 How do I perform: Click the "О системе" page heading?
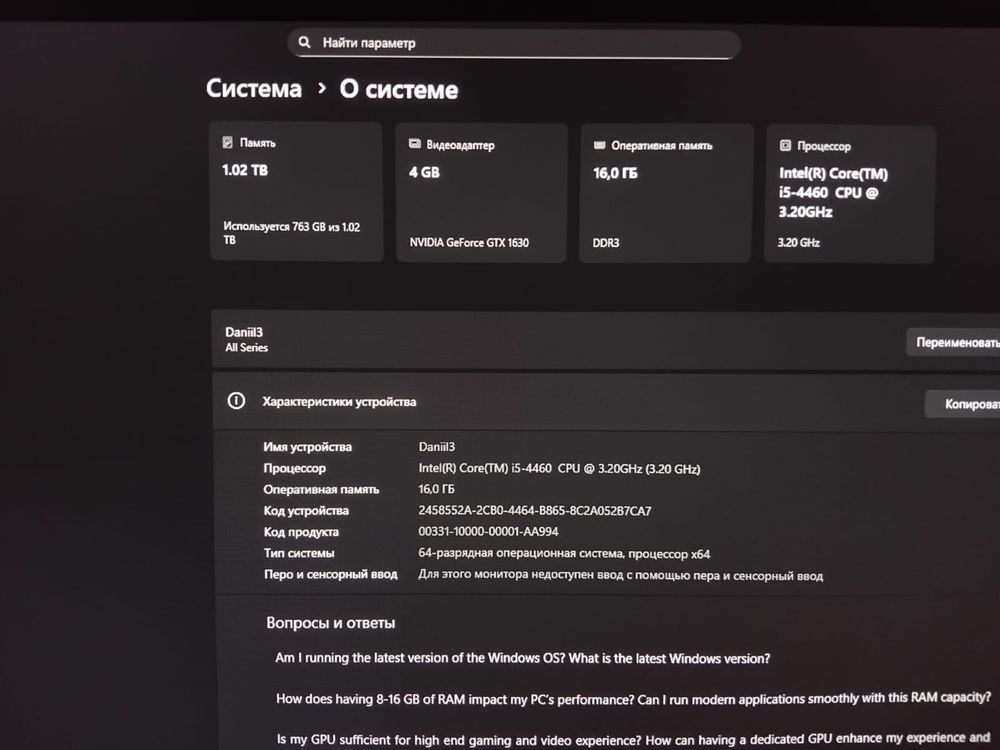tap(399, 89)
